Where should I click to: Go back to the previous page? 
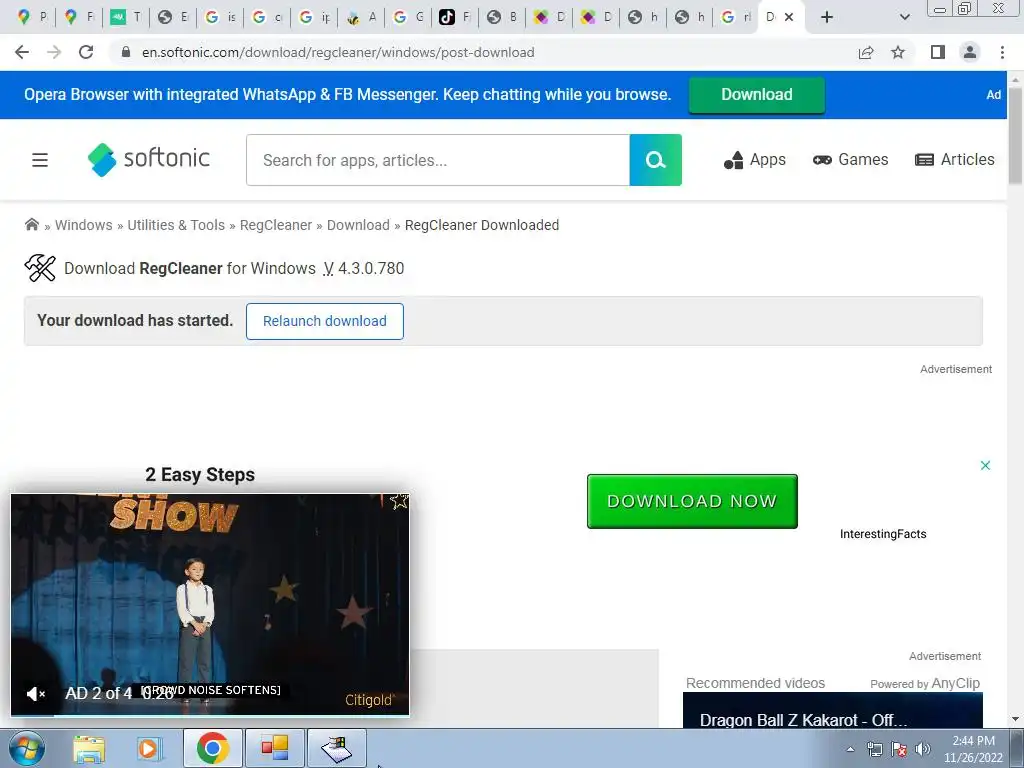[22, 52]
